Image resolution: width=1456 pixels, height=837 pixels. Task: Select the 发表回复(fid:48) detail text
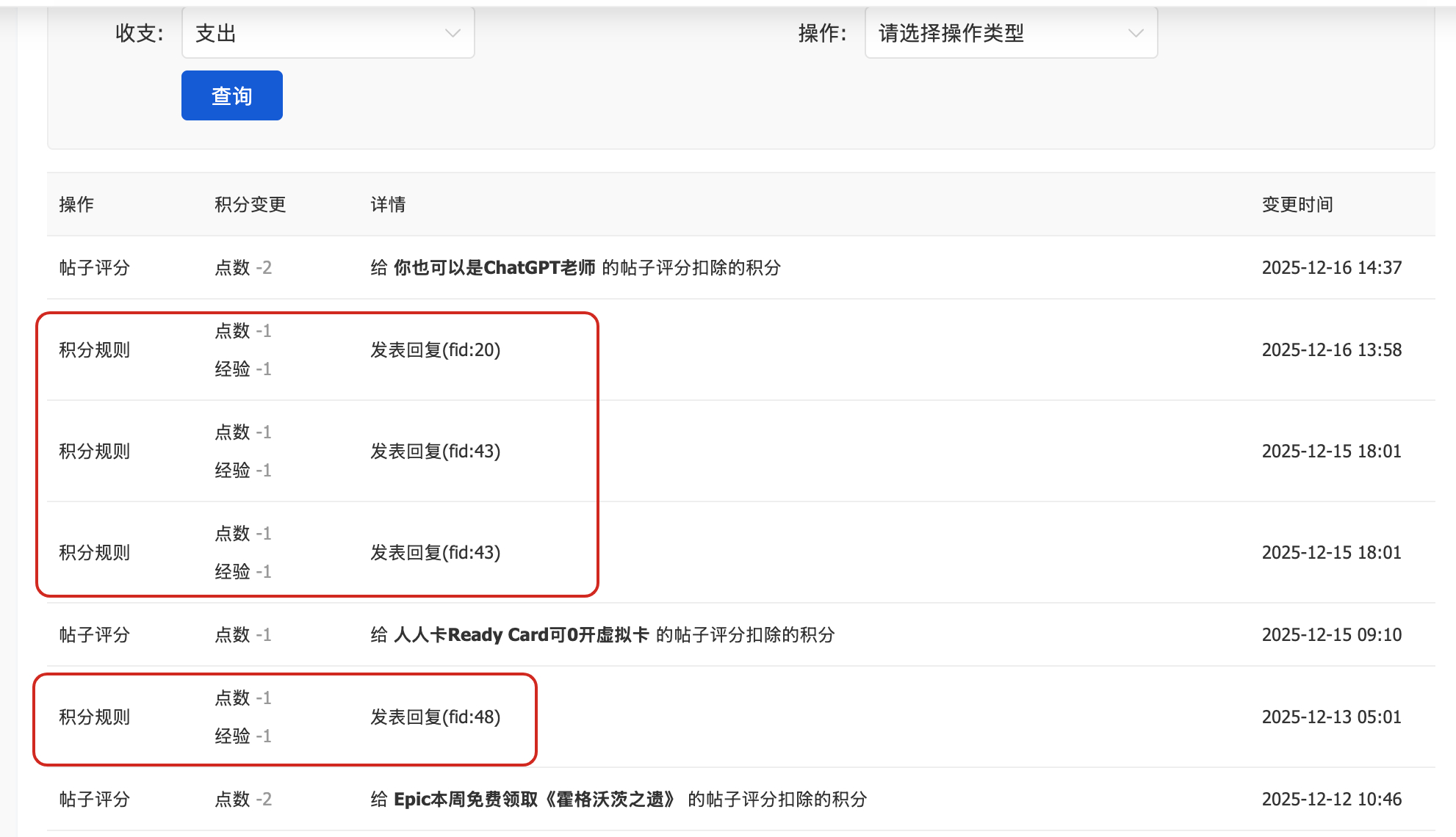click(x=435, y=717)
